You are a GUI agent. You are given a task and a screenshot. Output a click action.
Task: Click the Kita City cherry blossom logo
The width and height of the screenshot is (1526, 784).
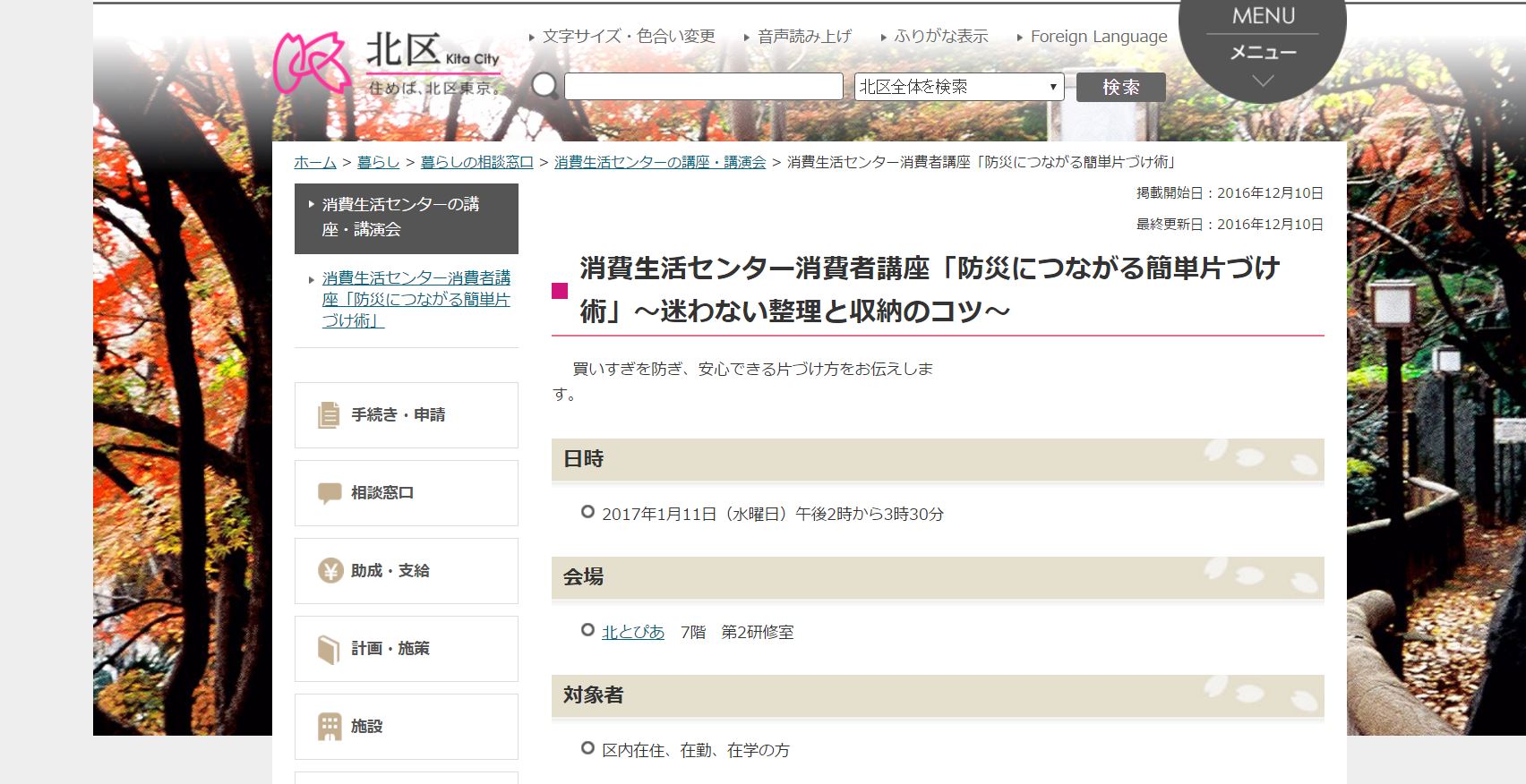(x=311, y=64)
